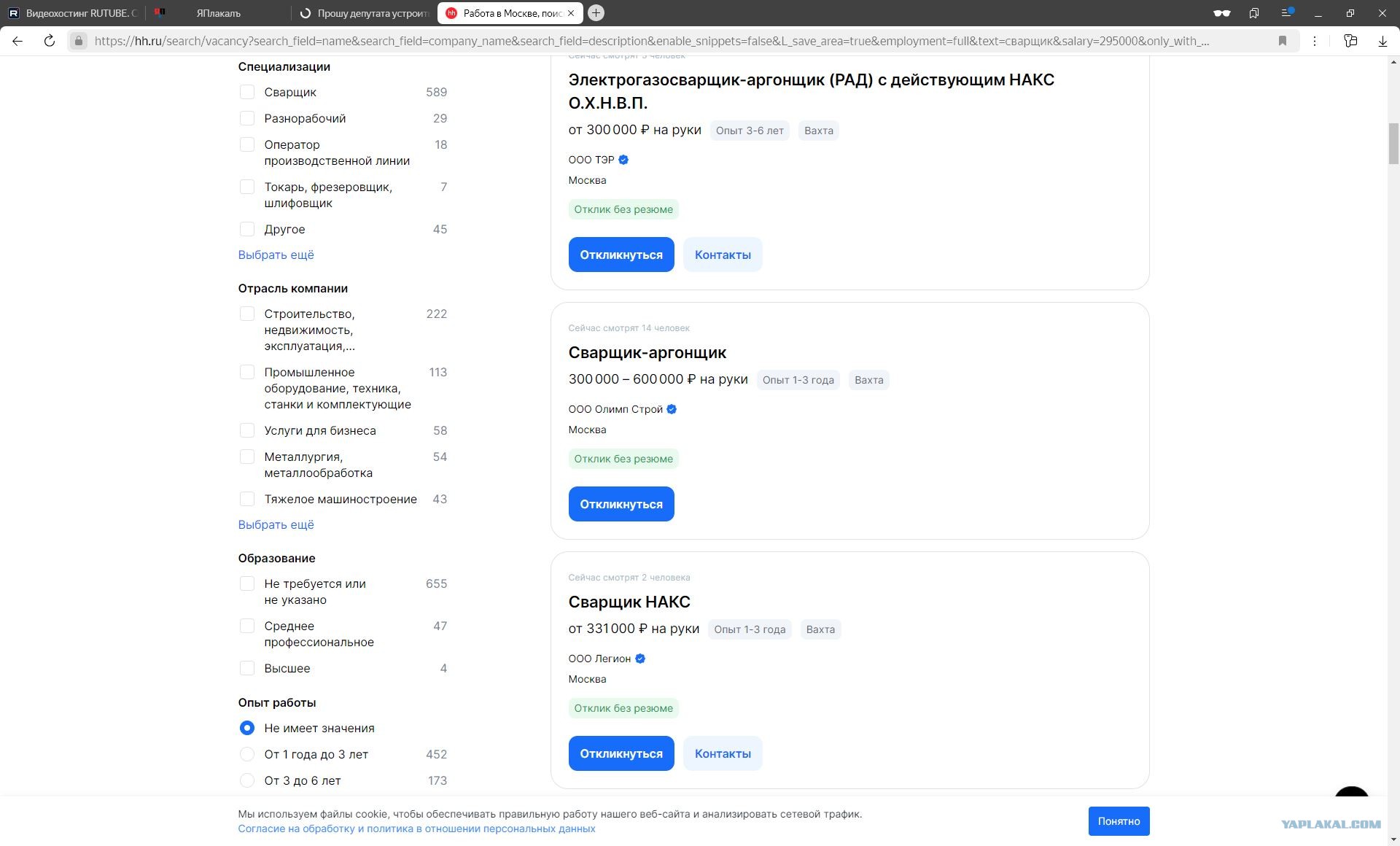Screen dimensions: 1400x846
Task: Check the Высшее education checkbox
Action: pyautogui.click(x=247, y=668)
